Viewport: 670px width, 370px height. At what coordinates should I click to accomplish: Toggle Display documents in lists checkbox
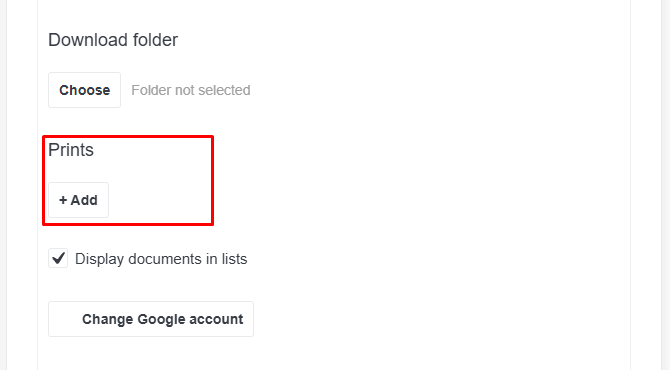point(58,258)
